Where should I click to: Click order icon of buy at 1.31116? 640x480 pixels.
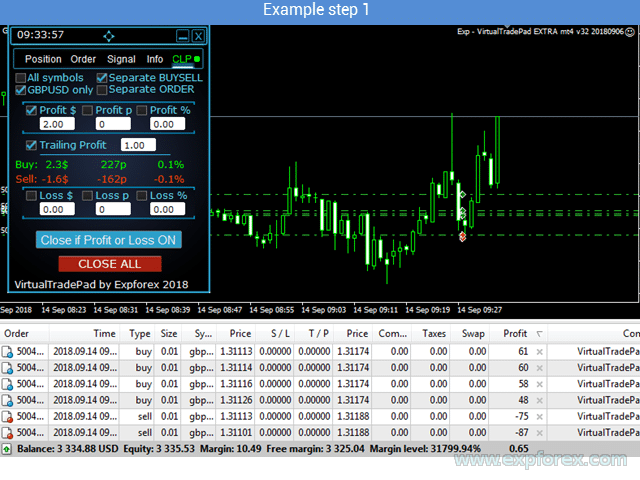[7, 384]
